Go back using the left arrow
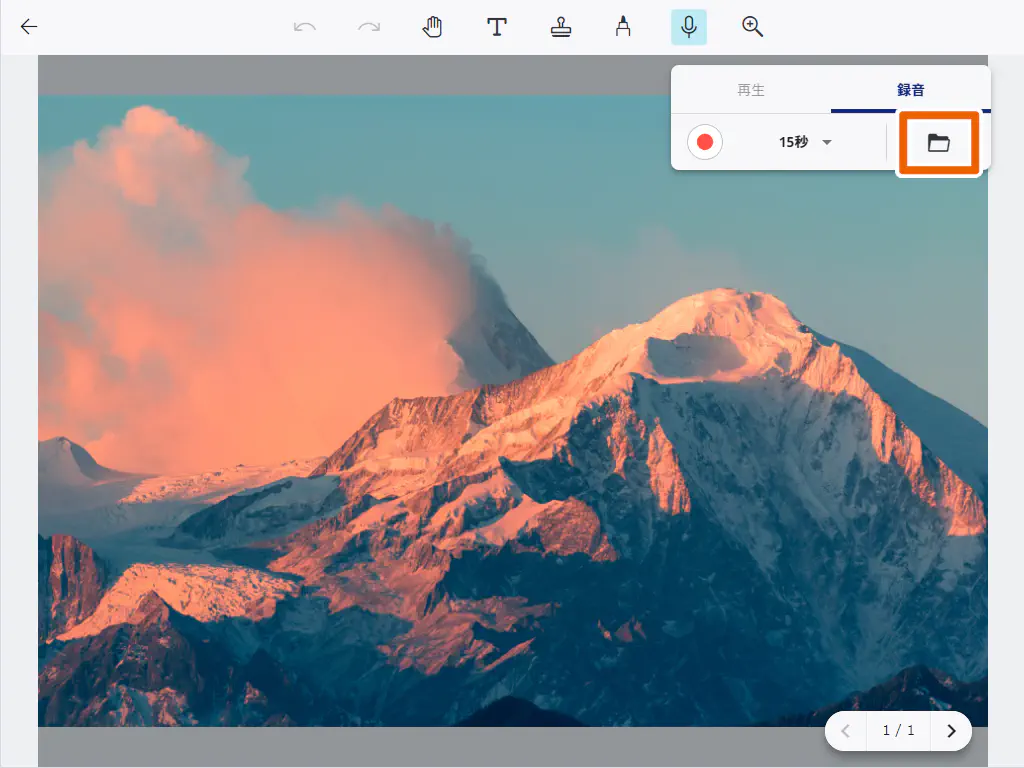The image size is (1024, 768). tap(29, 27)
